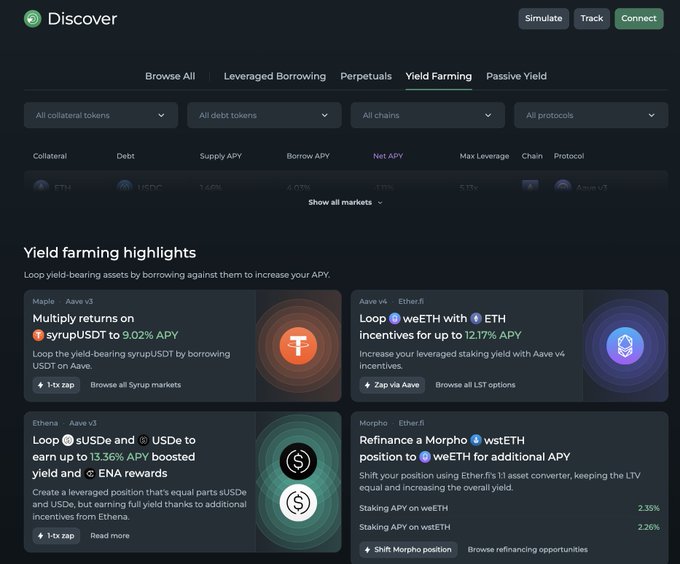This screenshot has height=564, width=680.
Task: Open Read more link in Ethena card
Action: (x=110, y=536)
